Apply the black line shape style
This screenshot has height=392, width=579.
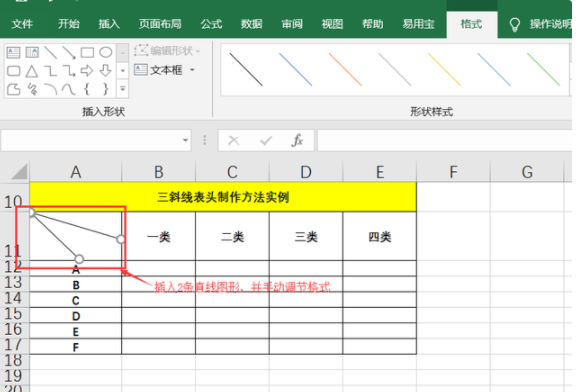pos(246,69)
